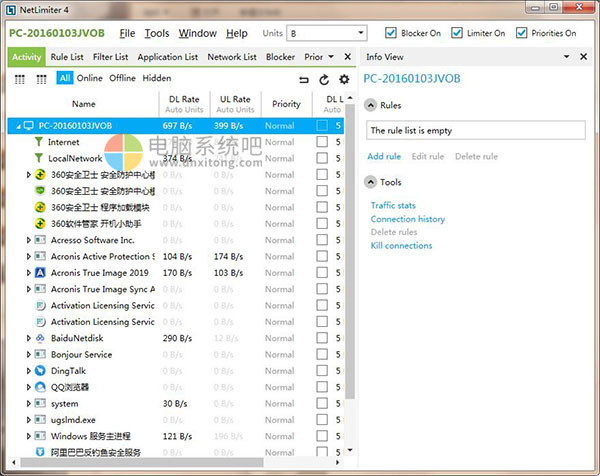Close the Activity tab panel
This screenshot has width=600, height=476.
click(348, 57)
